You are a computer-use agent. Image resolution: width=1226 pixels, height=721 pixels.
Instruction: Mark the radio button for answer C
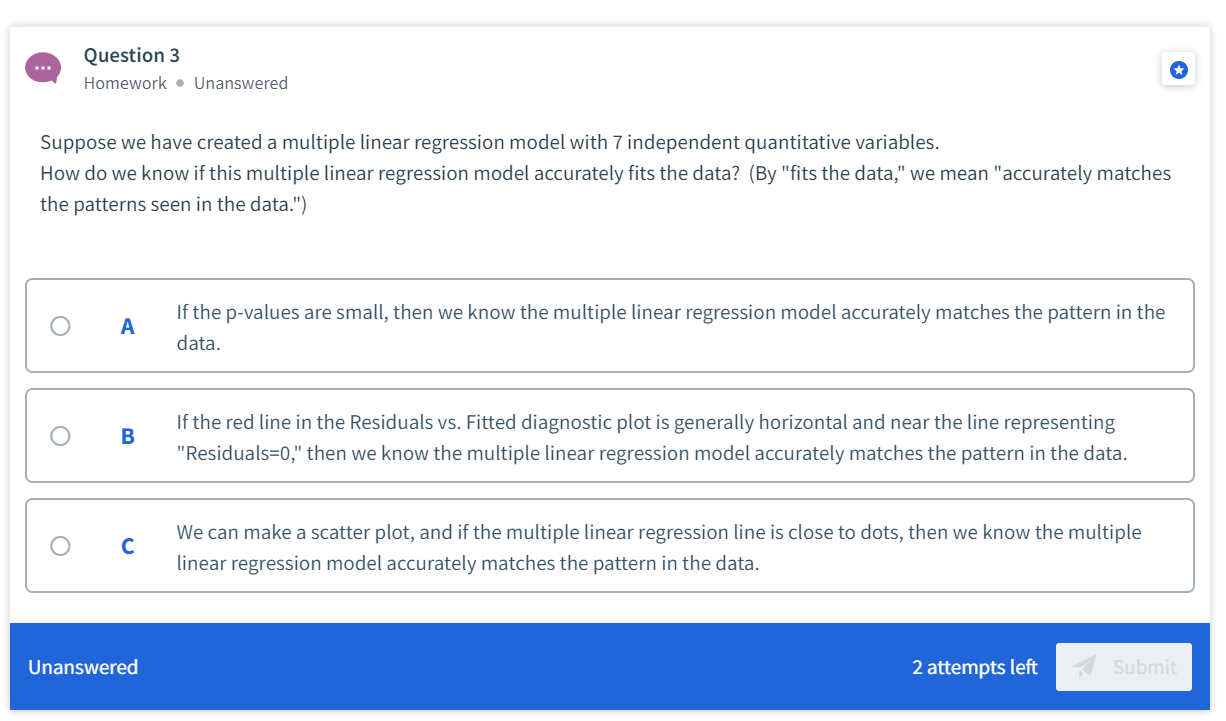[60, 546]
